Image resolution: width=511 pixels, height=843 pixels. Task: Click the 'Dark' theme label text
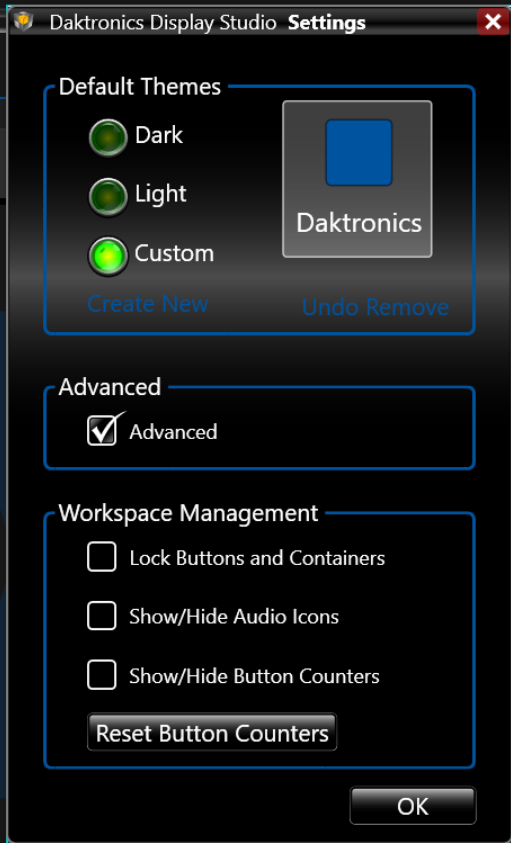159,135
